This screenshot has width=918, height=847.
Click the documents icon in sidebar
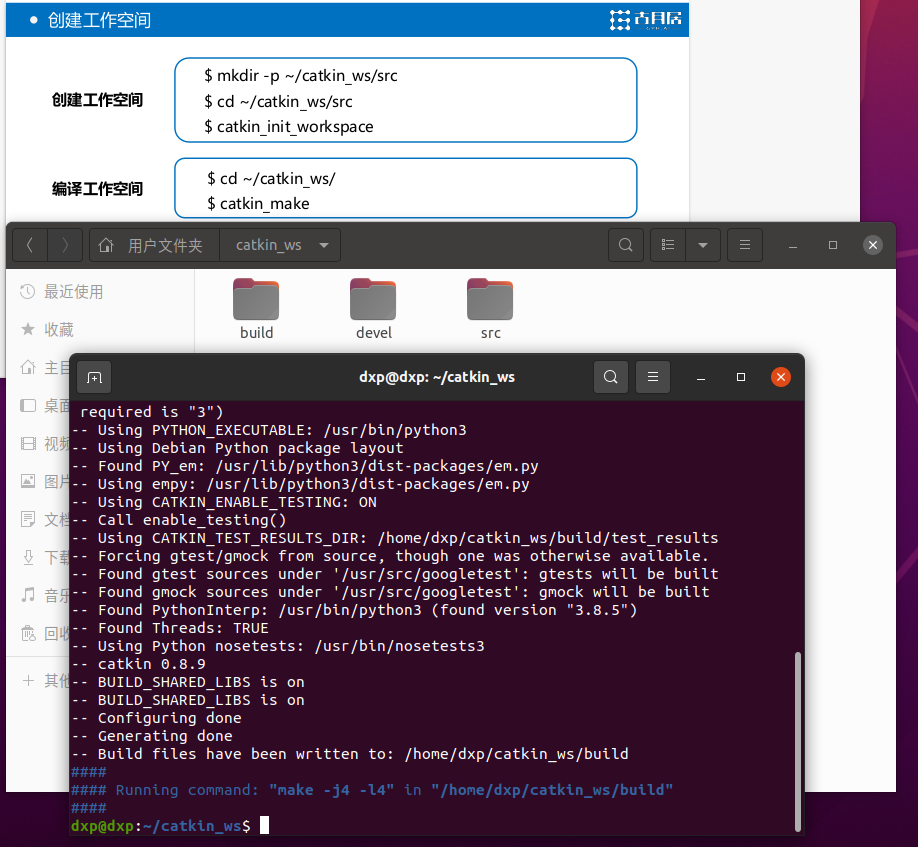pos(28,519)
